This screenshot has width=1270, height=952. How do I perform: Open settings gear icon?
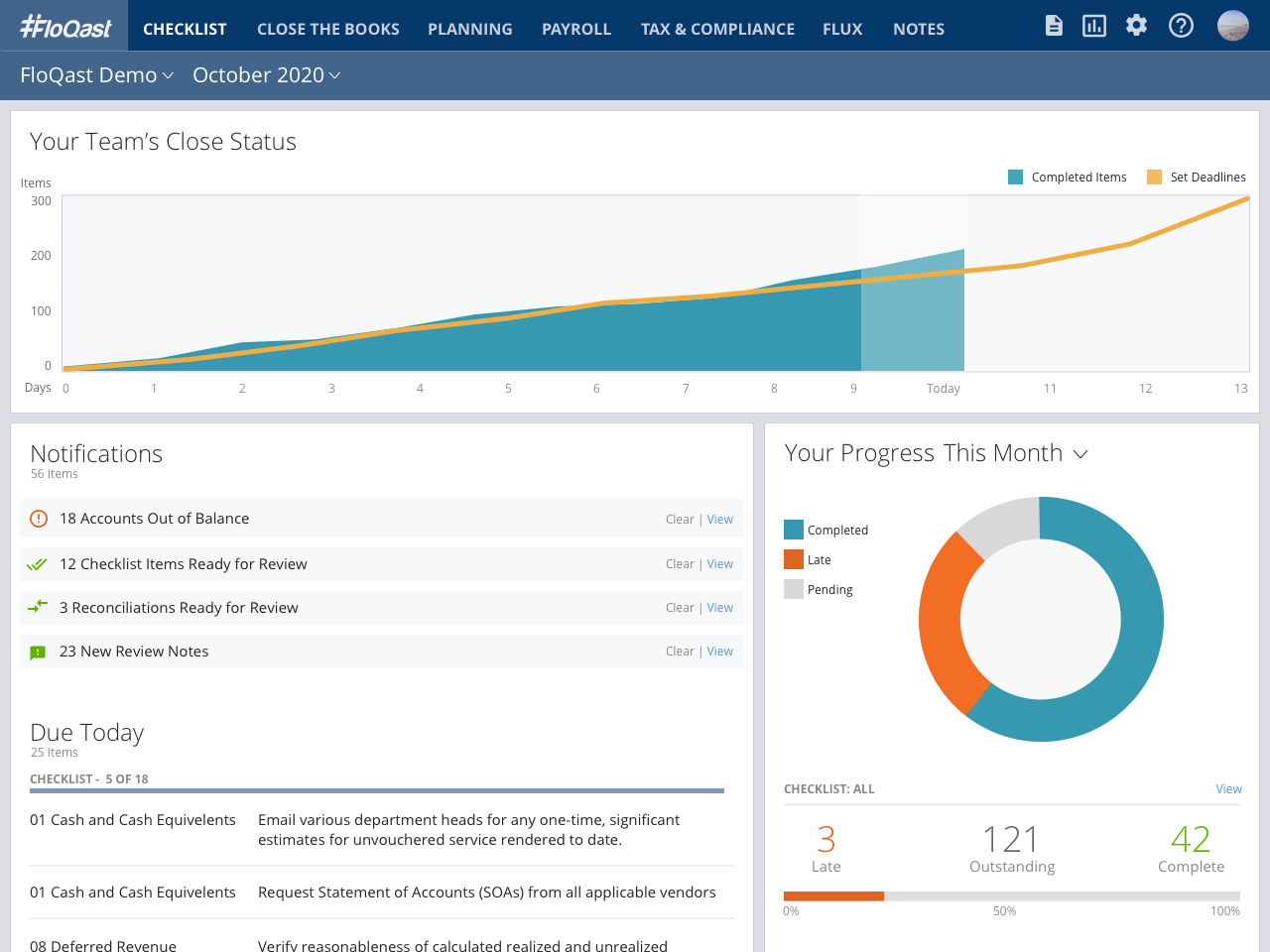[1137, 26]
